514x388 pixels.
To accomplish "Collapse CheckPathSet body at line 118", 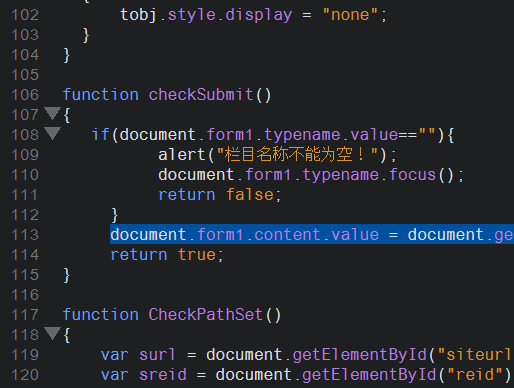I will 52,334.
